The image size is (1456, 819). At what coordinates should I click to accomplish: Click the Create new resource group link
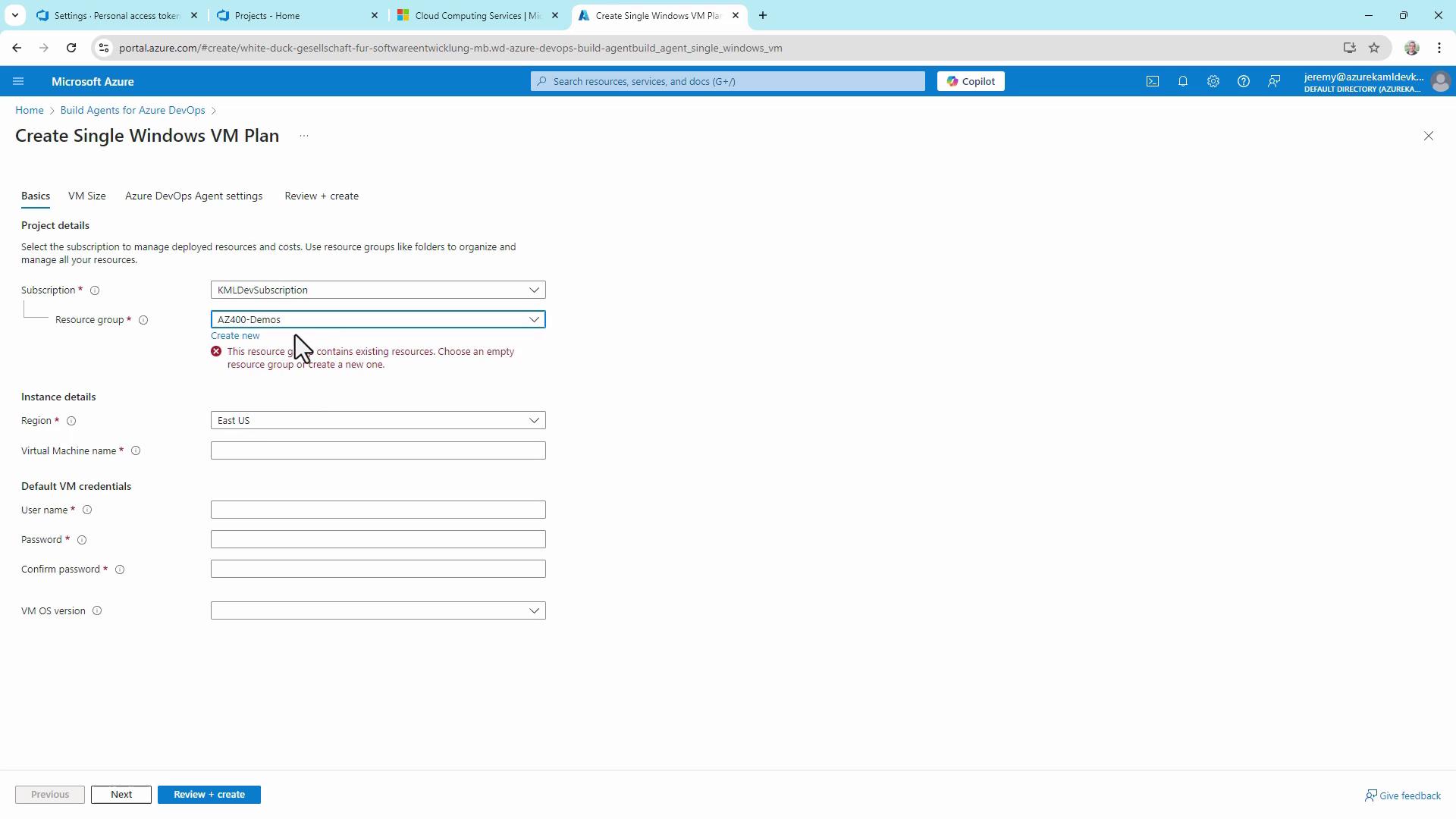point(235,335)
